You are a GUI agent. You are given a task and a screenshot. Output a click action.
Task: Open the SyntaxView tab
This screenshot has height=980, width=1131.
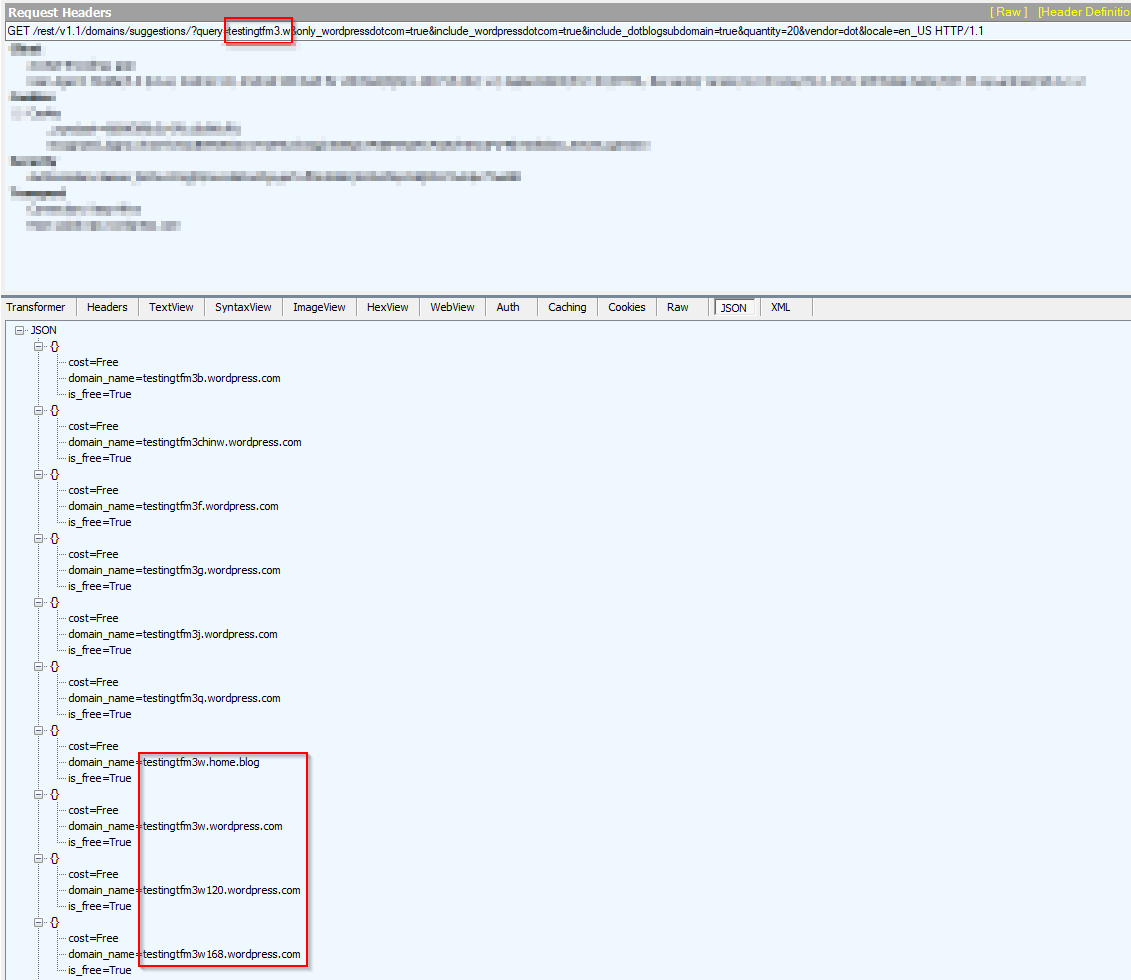click(x=243, y=307)
